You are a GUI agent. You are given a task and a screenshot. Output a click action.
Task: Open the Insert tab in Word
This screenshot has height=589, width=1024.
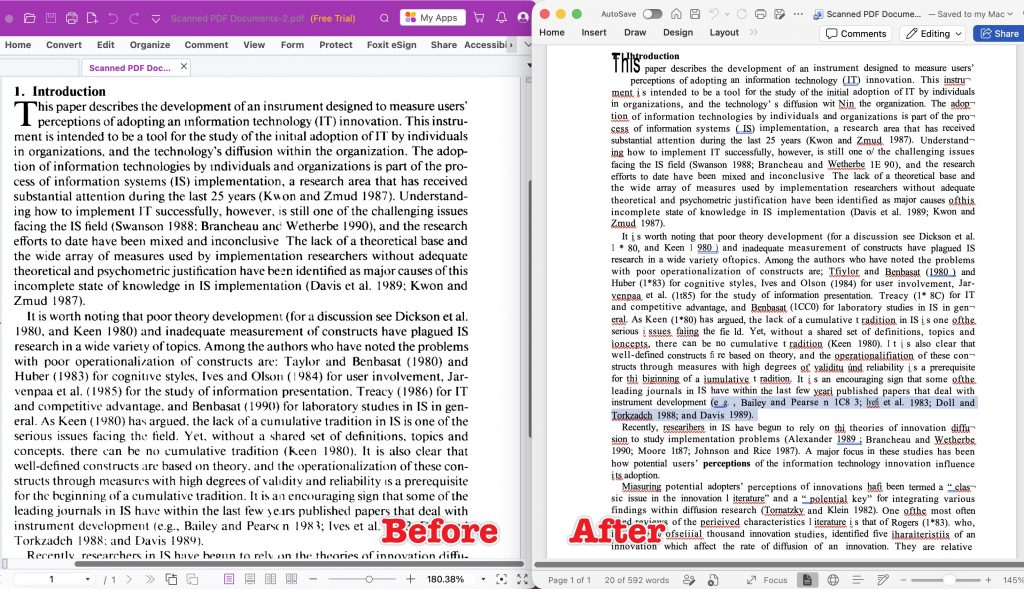[x=594, y=32]
